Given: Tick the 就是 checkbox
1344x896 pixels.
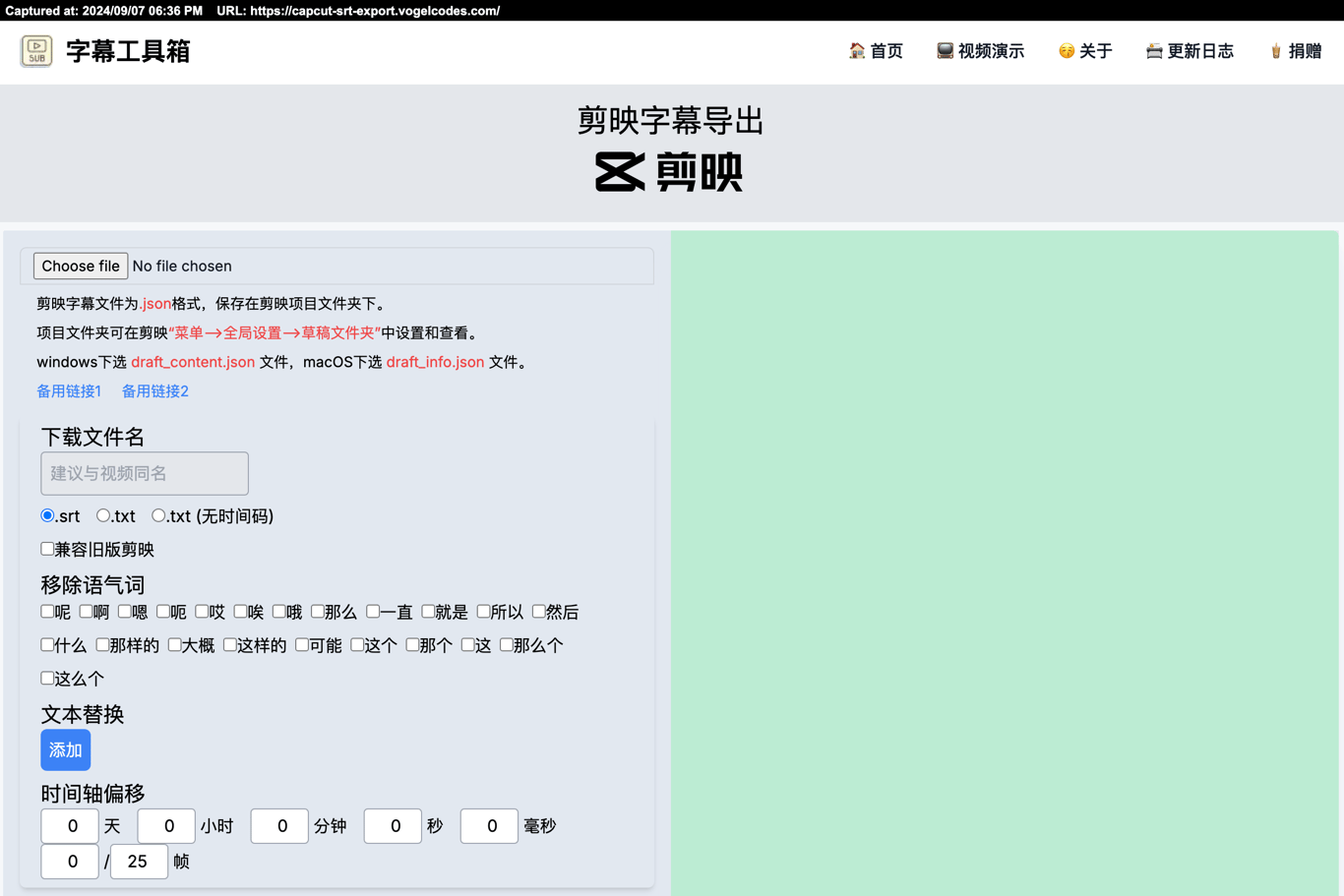Looking at the screenshot, I should pyautogui.click(x=428, y=612).
